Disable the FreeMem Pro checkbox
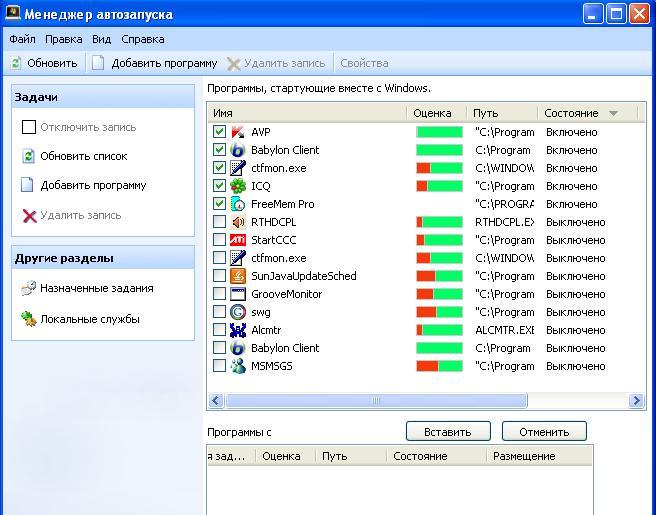Screen dimensions: 656x515 [219, 204]
